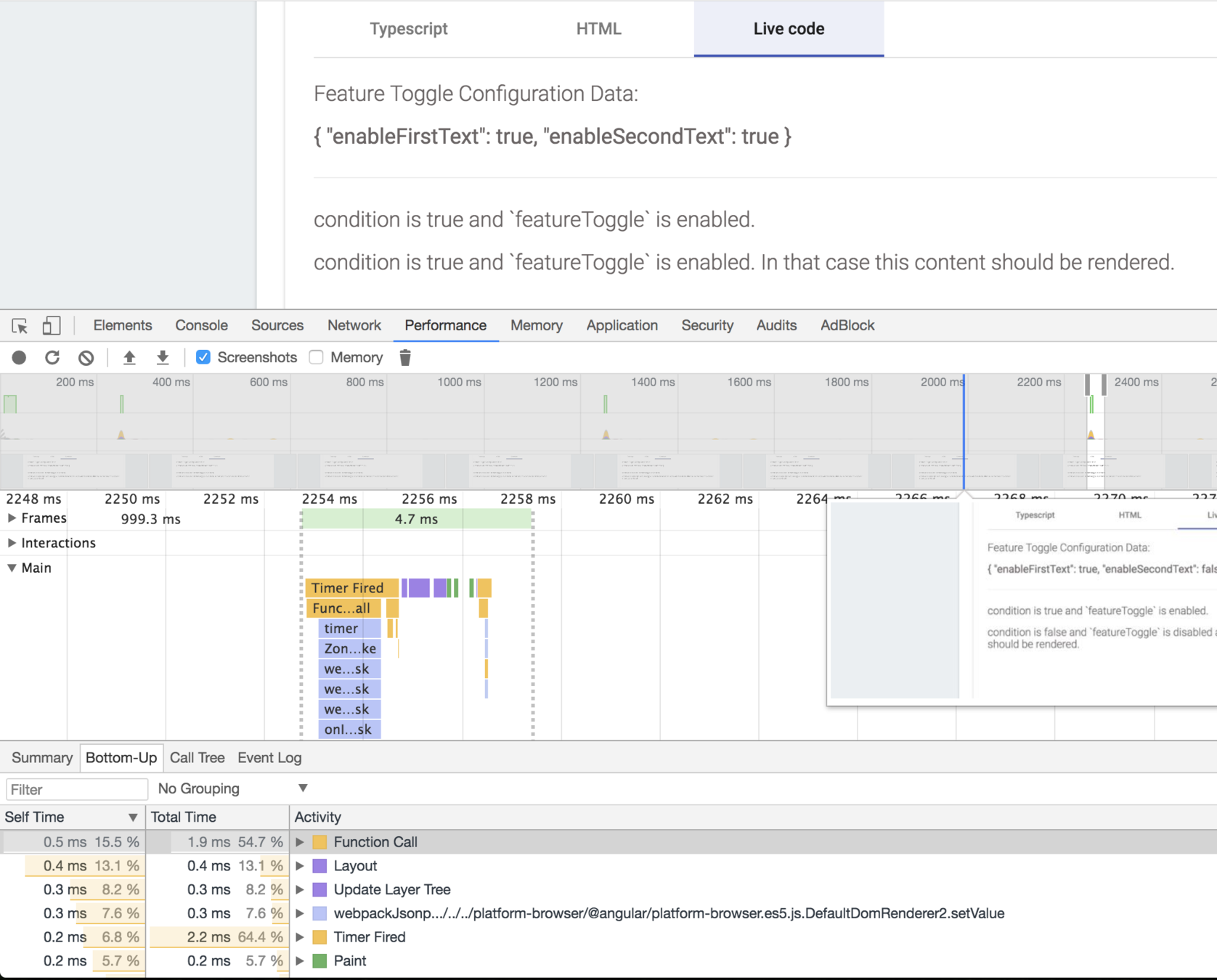This screenshot has height=980, width=1217.
Task: Expand the Timer Fired activity row
Action: click(300, 937)
